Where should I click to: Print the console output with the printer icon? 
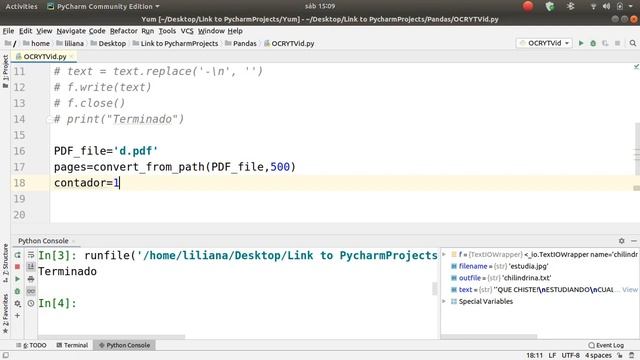click(31, 279)
